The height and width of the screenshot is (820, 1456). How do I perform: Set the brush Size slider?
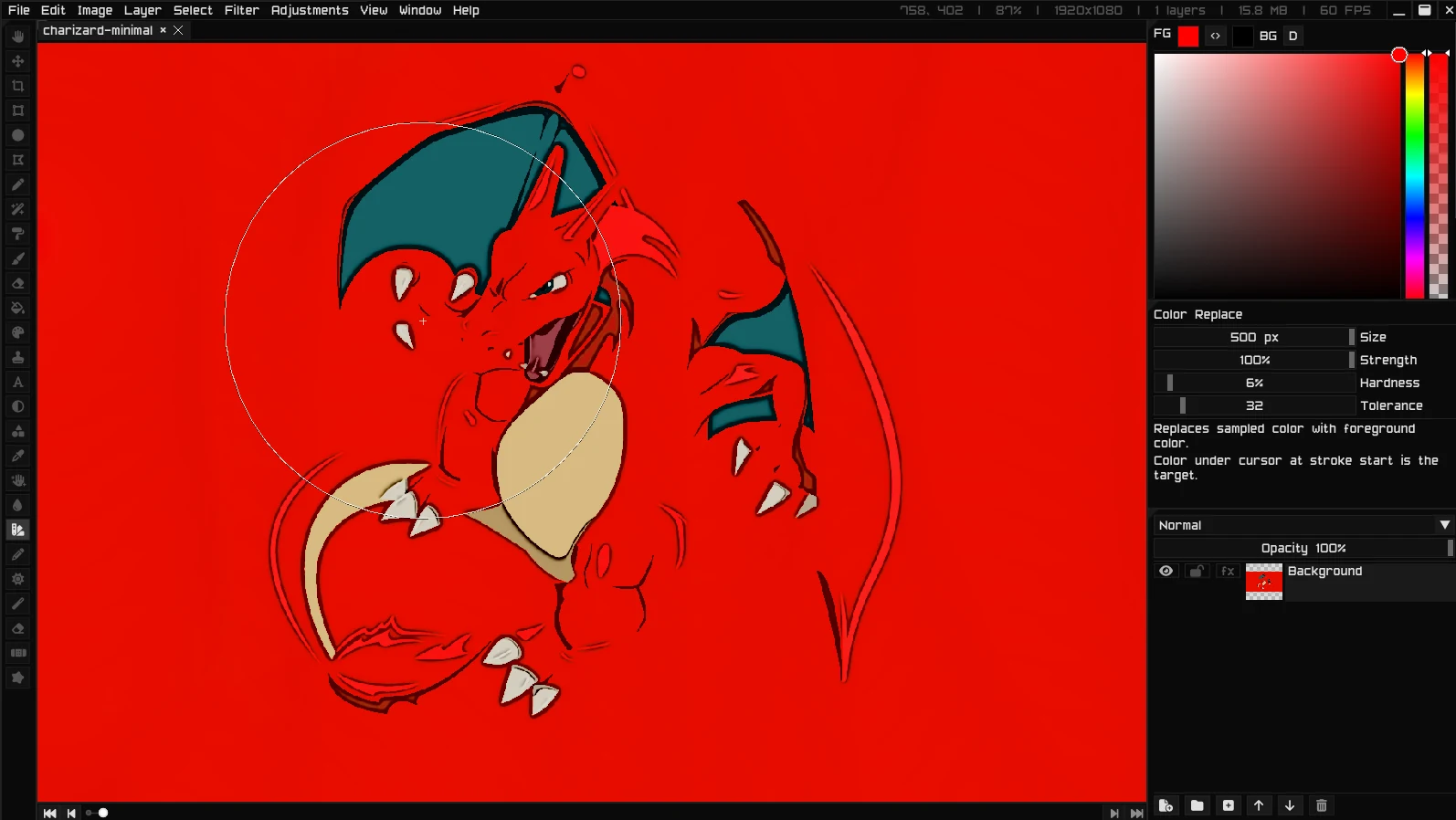tap(1254, 337)
